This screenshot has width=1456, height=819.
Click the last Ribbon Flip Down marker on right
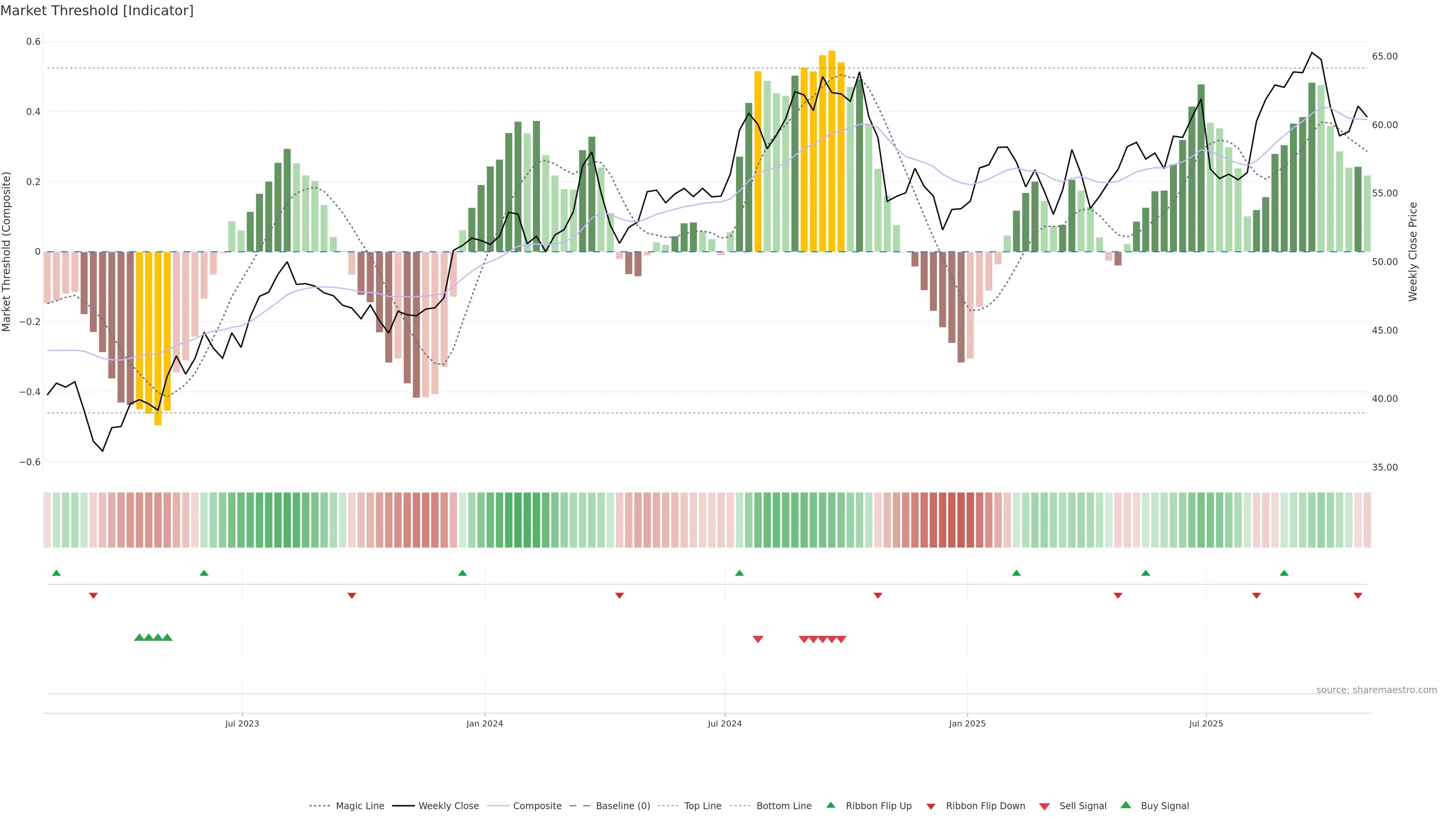pyautogui.click(x=1358, y=595)
